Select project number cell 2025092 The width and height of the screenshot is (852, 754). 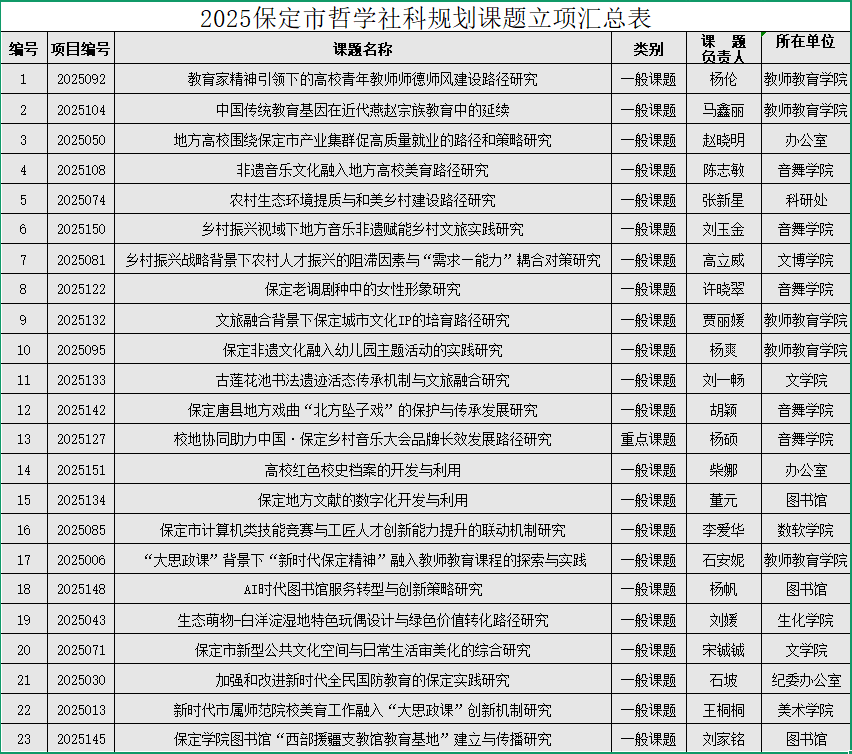[81, 80]
